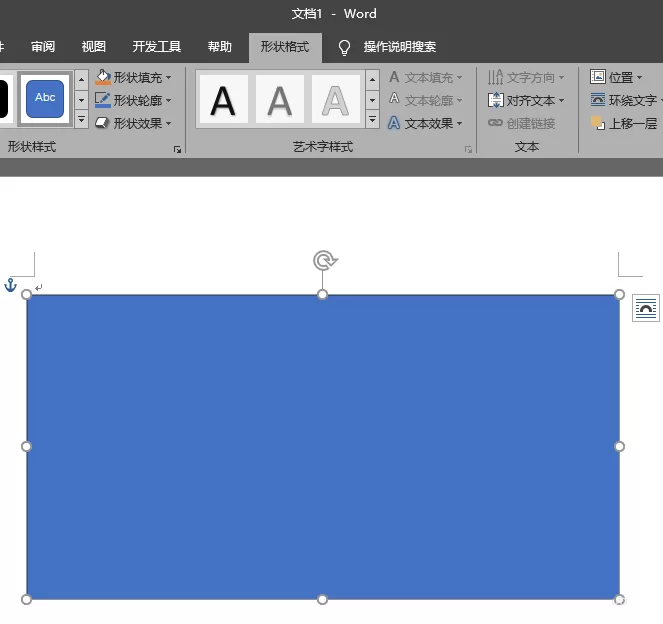Select the black shape style thumbnail
Viewport: 663px width, 624px height.
[4, 99]
